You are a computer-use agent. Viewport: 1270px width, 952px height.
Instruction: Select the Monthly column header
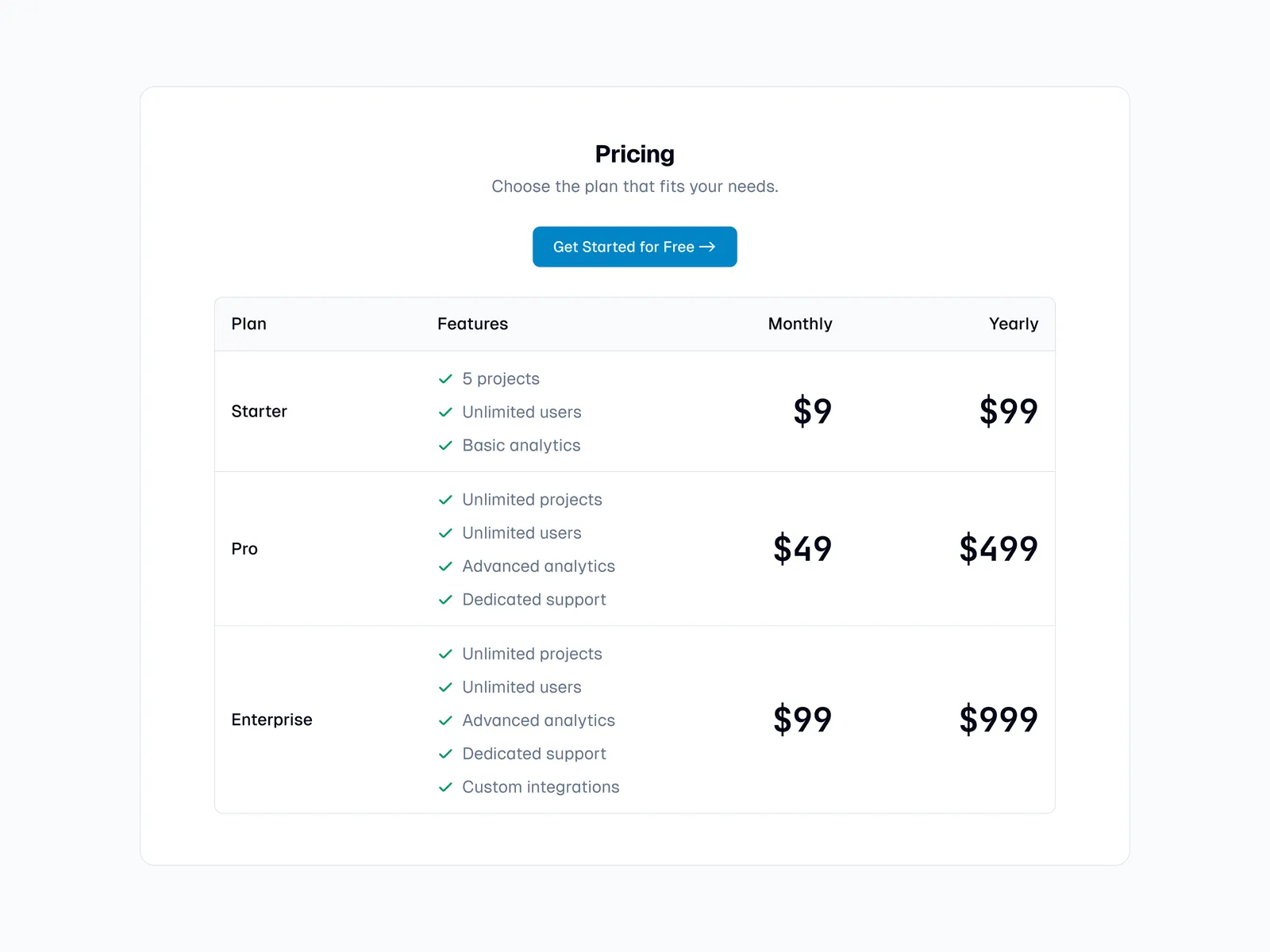(x=799, y=324)
